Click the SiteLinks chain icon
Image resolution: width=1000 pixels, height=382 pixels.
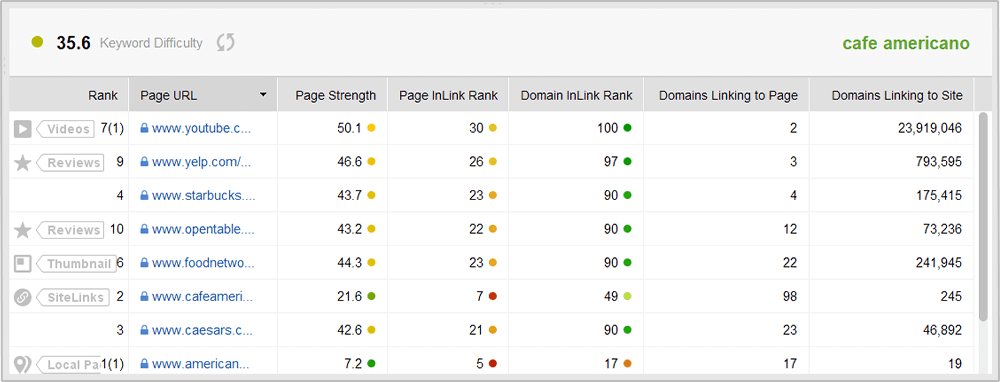22,297
